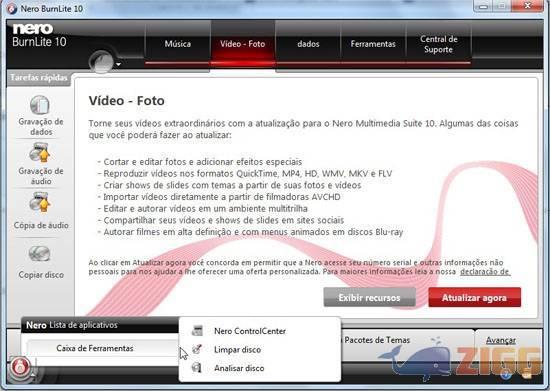This screenshot has height=391, width=550.
Task: Click the Nero ControlCenter icon in popup
Action: point(197,330)
